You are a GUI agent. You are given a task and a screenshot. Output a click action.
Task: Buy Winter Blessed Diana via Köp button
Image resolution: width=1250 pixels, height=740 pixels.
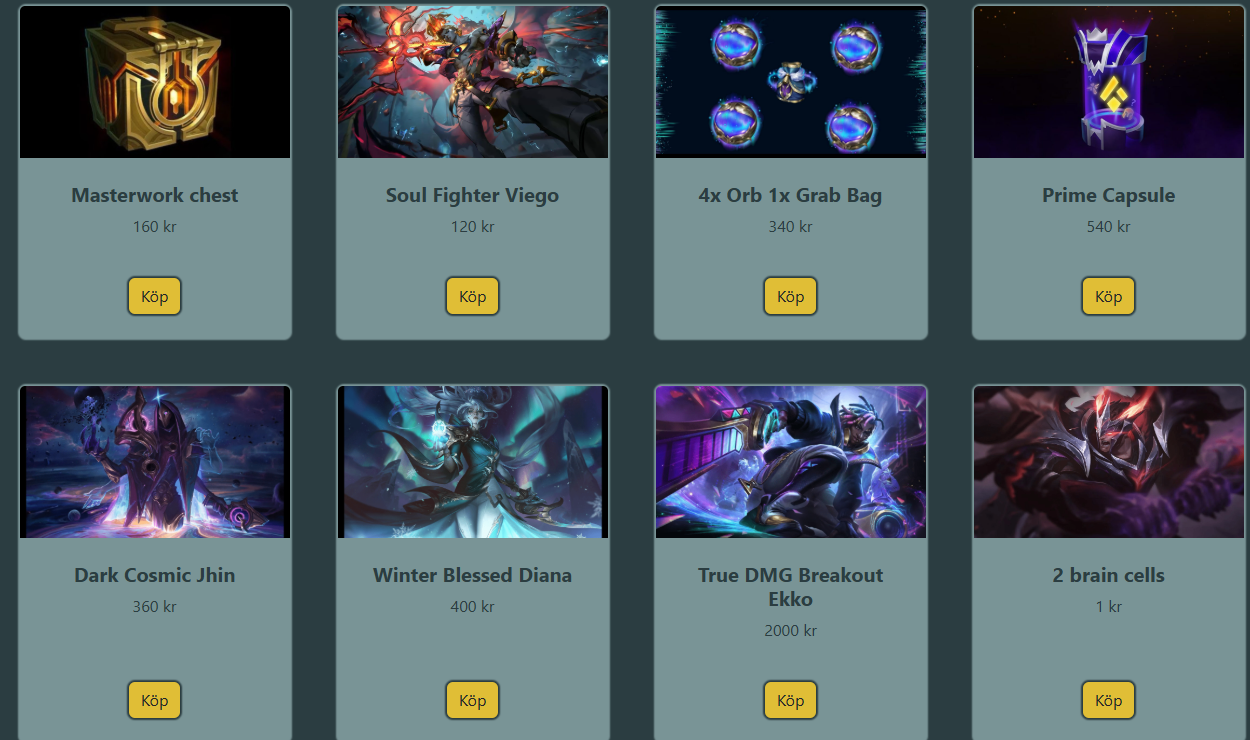point(473,700)
